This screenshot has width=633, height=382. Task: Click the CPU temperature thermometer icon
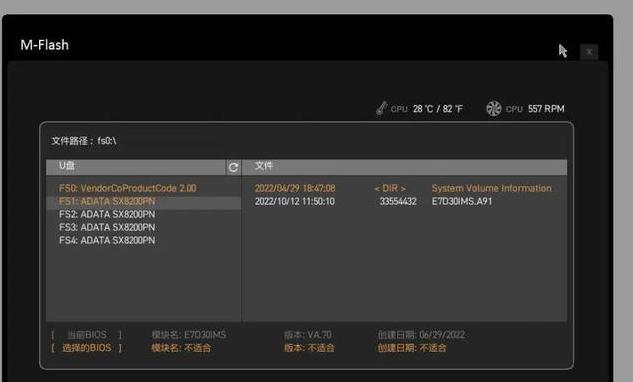(381, 108)
